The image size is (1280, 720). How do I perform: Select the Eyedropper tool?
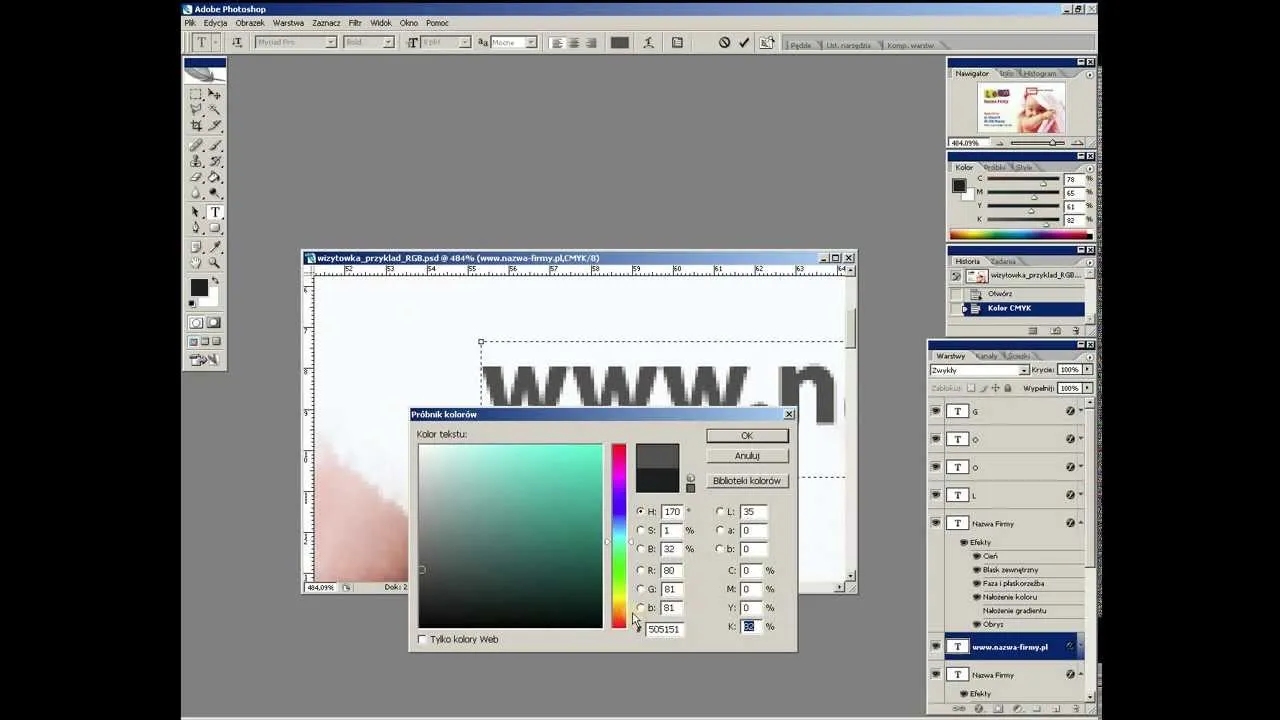click(x=214, y=247)
